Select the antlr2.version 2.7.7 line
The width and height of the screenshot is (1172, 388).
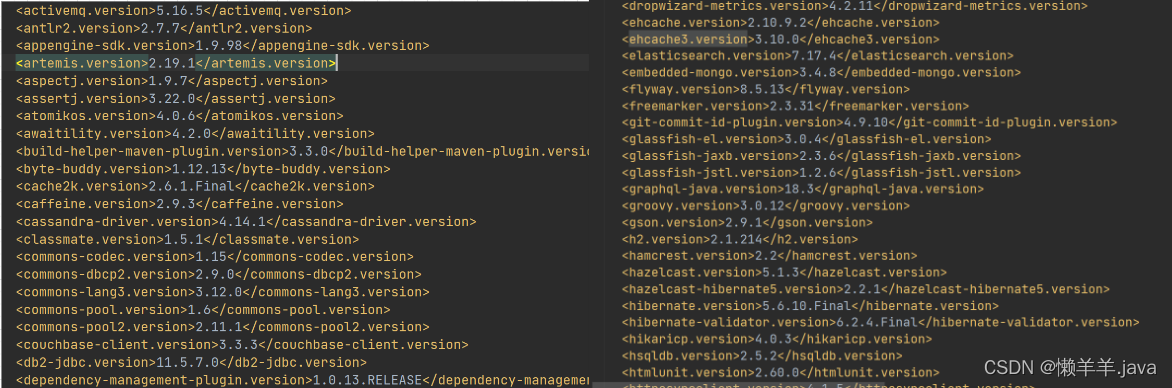pyautogui.click(x=164, y=28)
